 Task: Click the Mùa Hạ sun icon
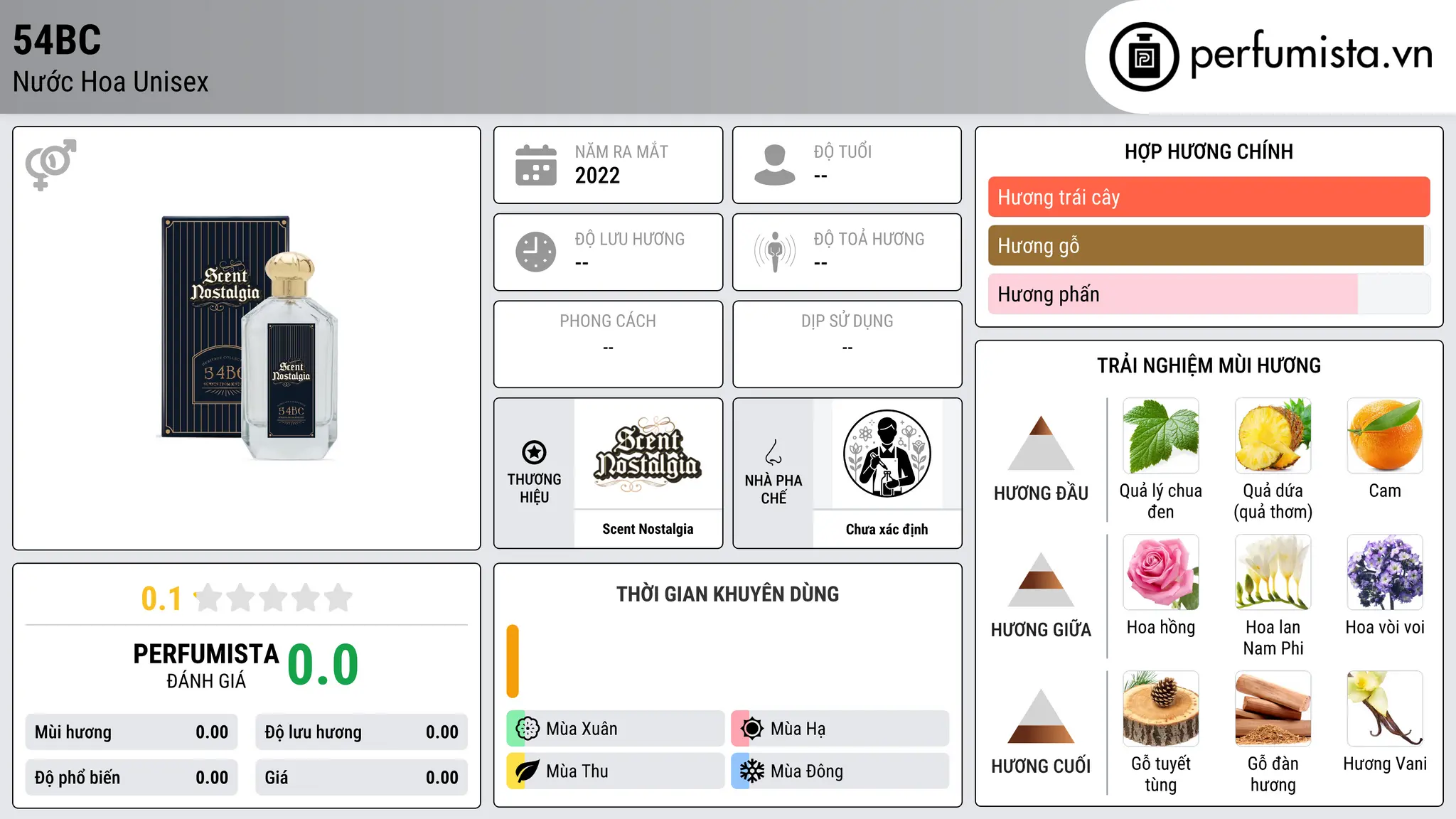pos(752,729)
